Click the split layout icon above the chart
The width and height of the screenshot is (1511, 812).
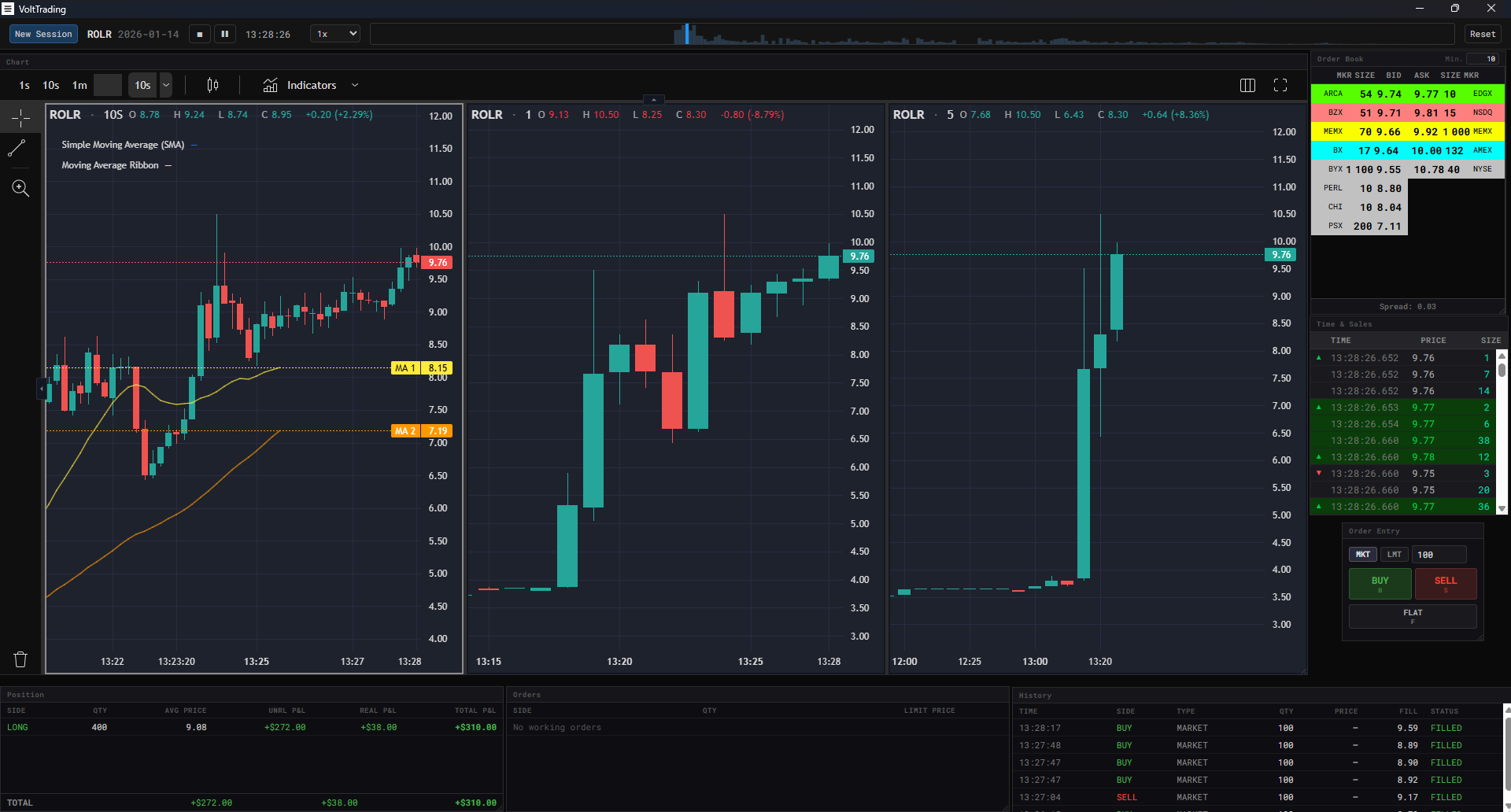click(1247, 85)
